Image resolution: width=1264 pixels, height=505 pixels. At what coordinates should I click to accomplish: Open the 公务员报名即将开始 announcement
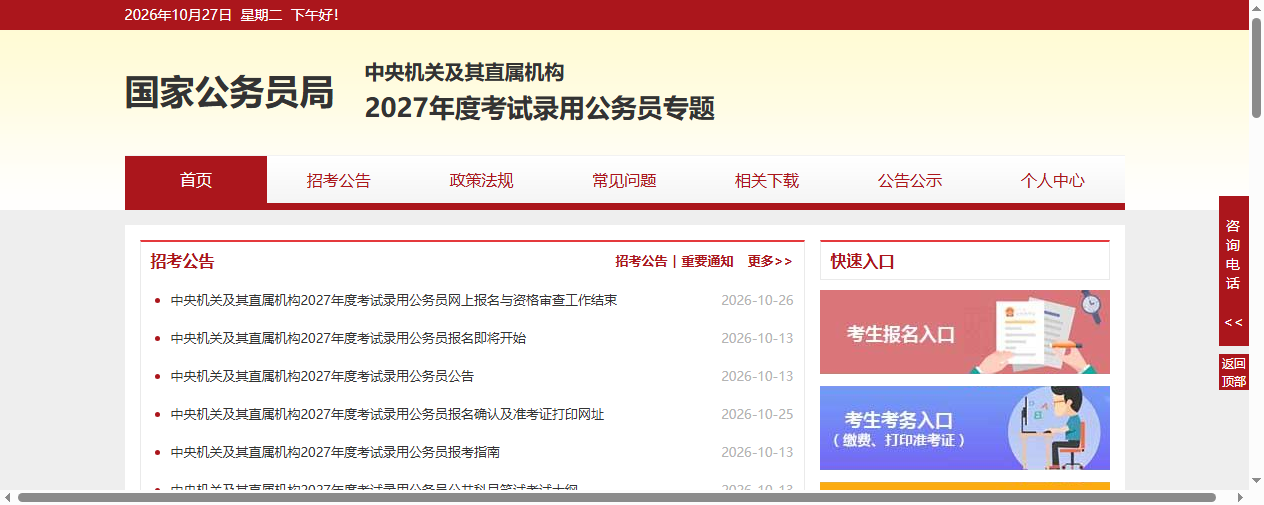point(348,338)
